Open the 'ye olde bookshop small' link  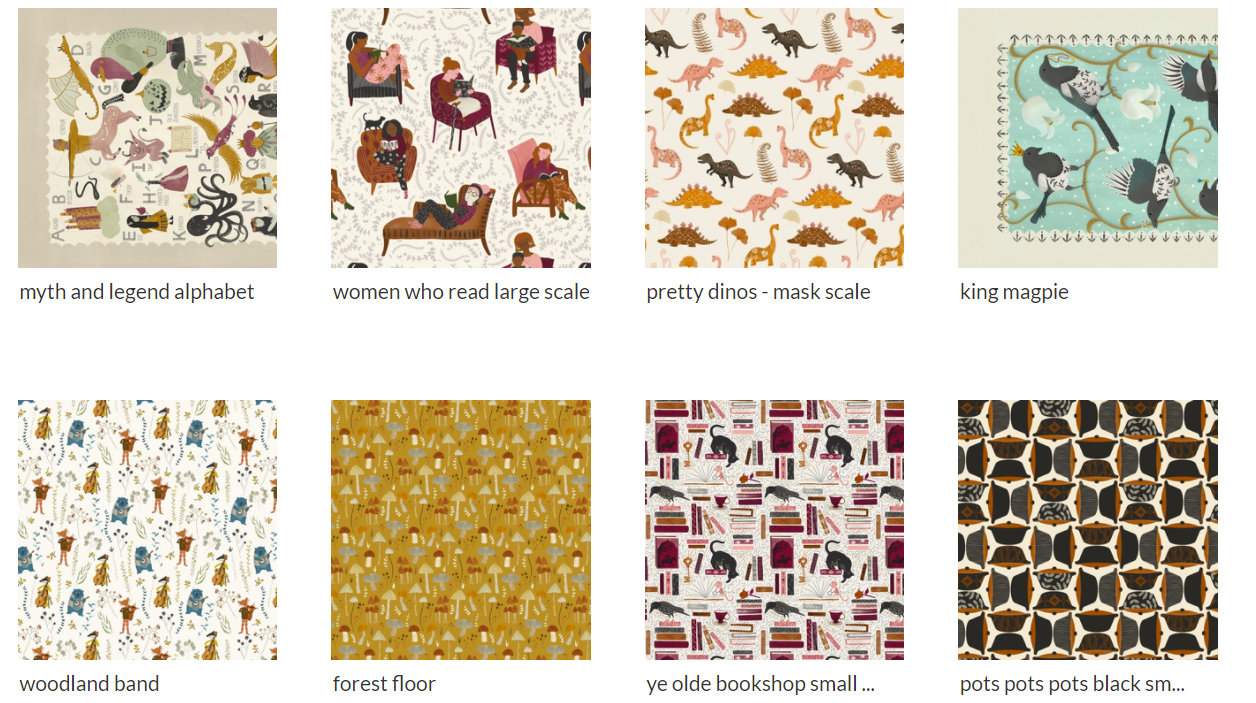click(x=761, y=684)
